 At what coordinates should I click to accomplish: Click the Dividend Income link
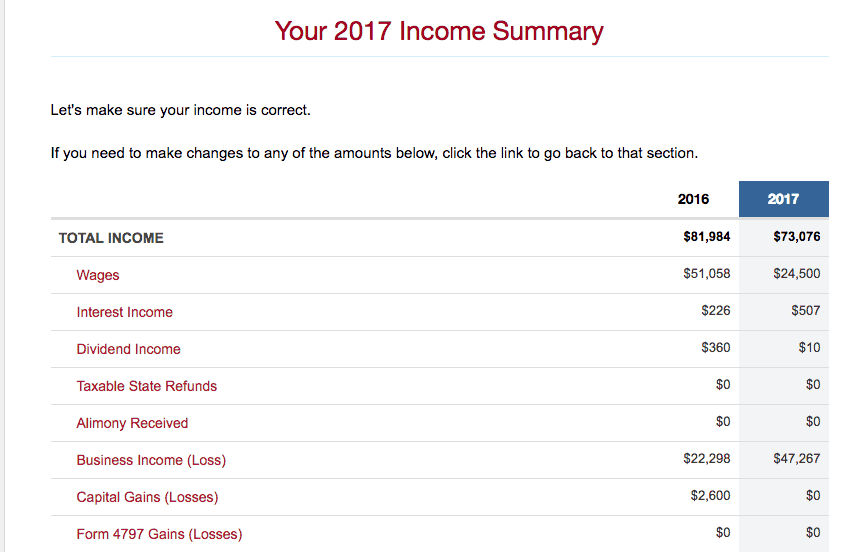click(x=128, y=349)
